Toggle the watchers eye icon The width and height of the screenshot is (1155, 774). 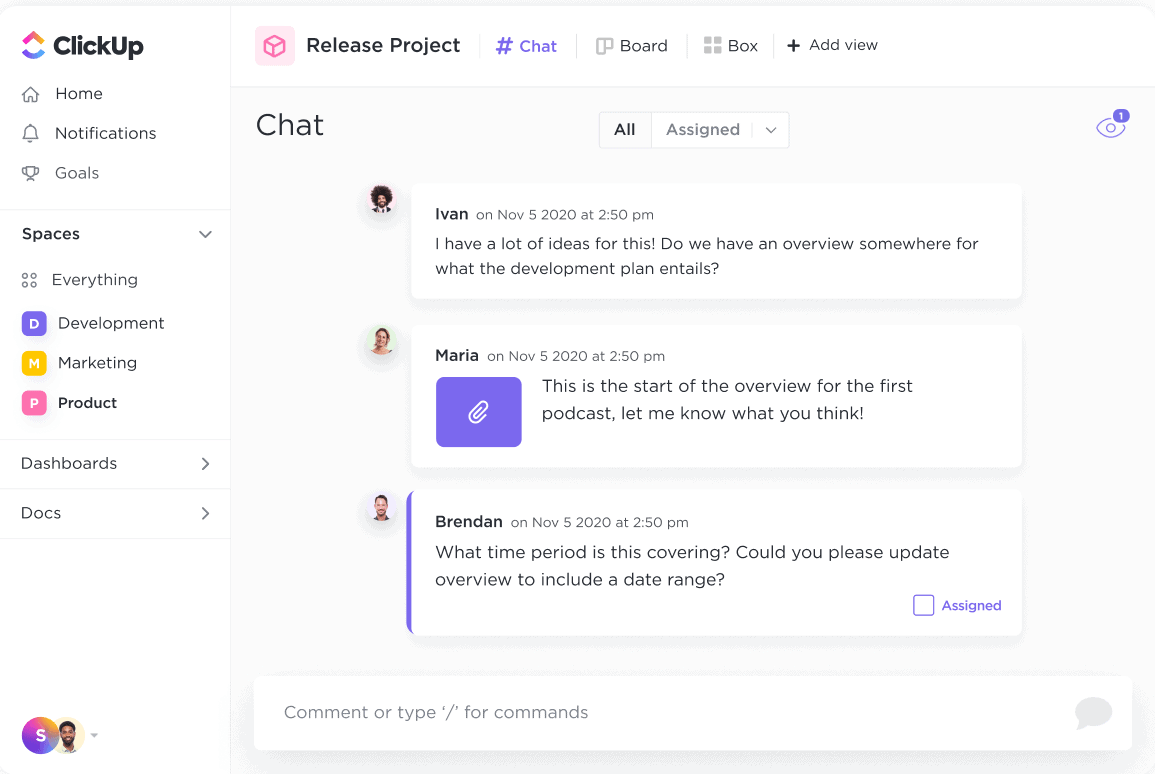1110,128
